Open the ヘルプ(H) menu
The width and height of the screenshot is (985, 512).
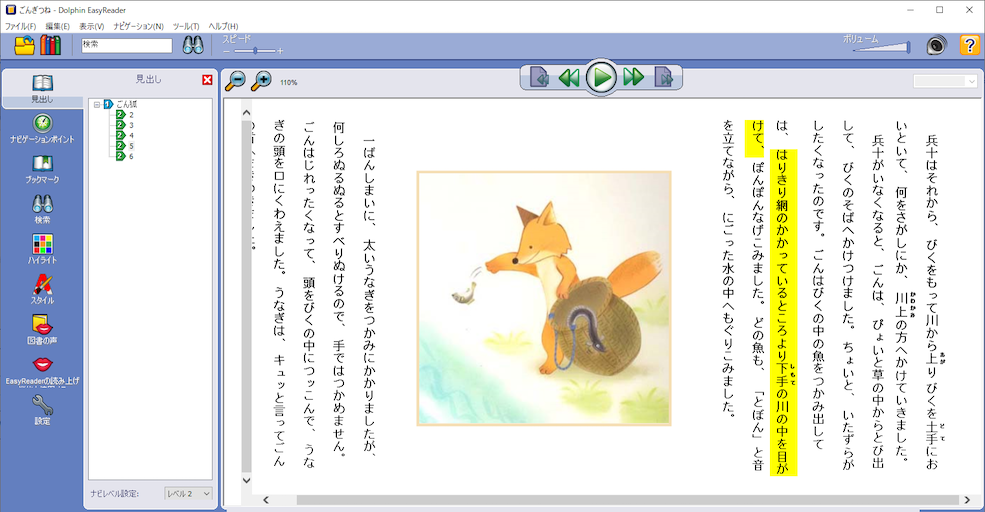223,26
